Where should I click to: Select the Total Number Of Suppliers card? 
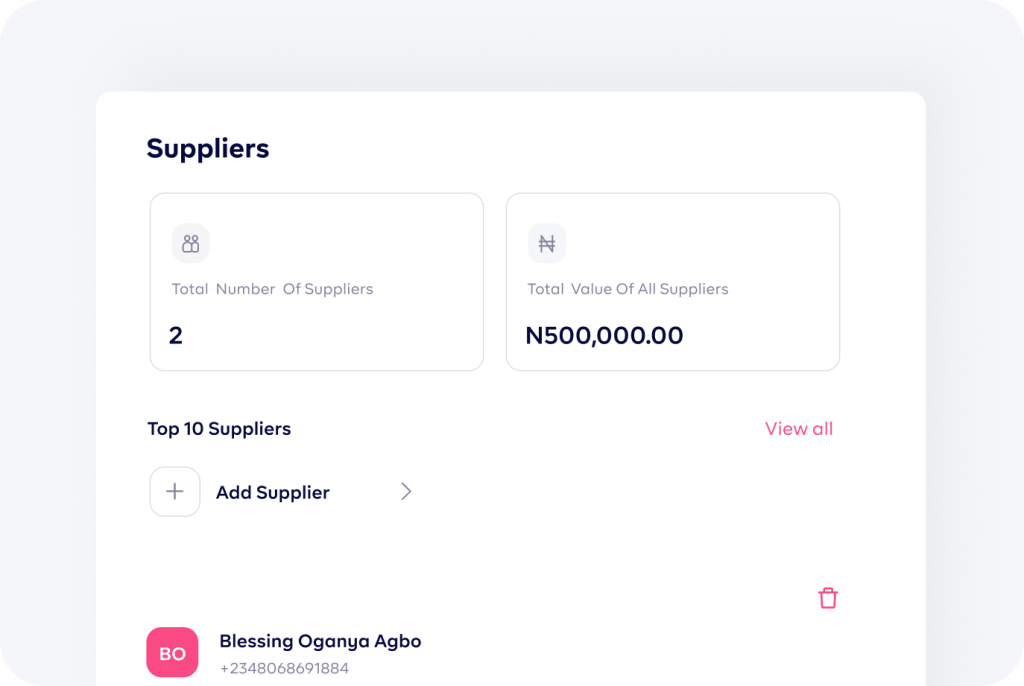(317, 282)
